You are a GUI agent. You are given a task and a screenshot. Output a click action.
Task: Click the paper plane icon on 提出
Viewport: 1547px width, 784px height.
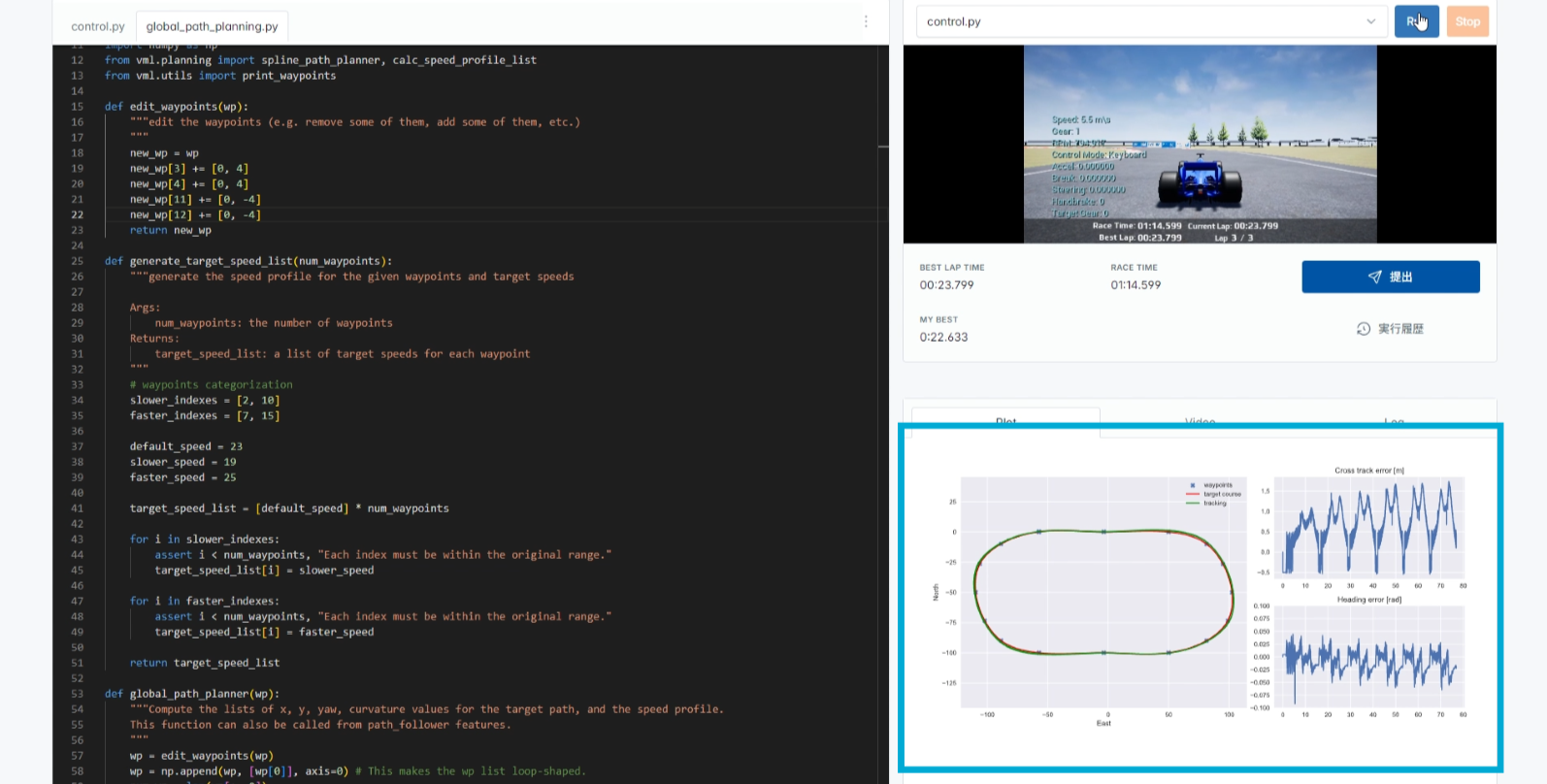pyautogui.click(x=1374, y=277)
